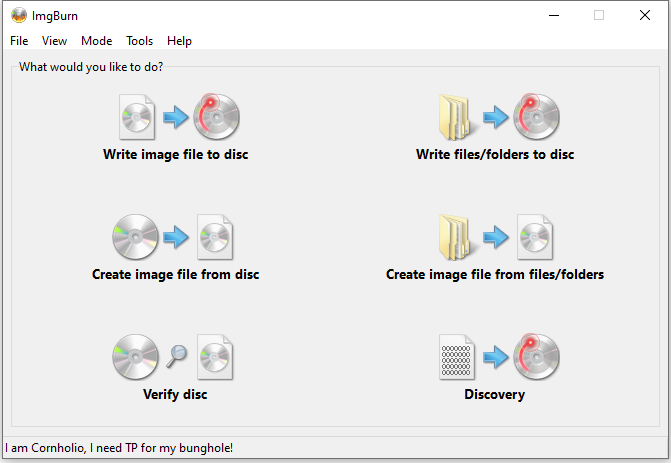Choose the 'Create image file from files/folders' label
The image size is (671, 463).
495,275
